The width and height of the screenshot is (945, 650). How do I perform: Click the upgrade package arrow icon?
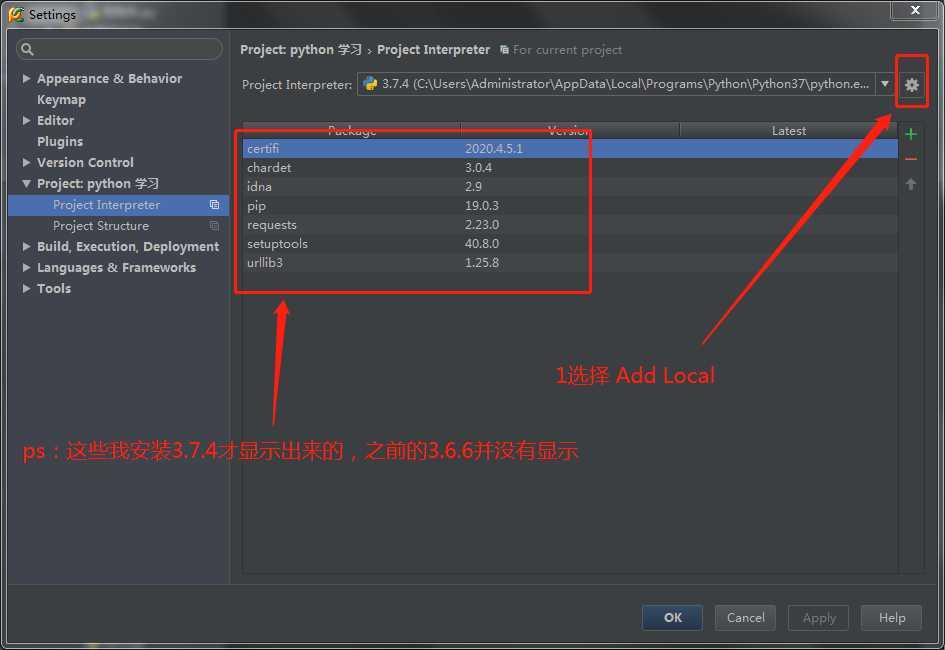(911, 184)
